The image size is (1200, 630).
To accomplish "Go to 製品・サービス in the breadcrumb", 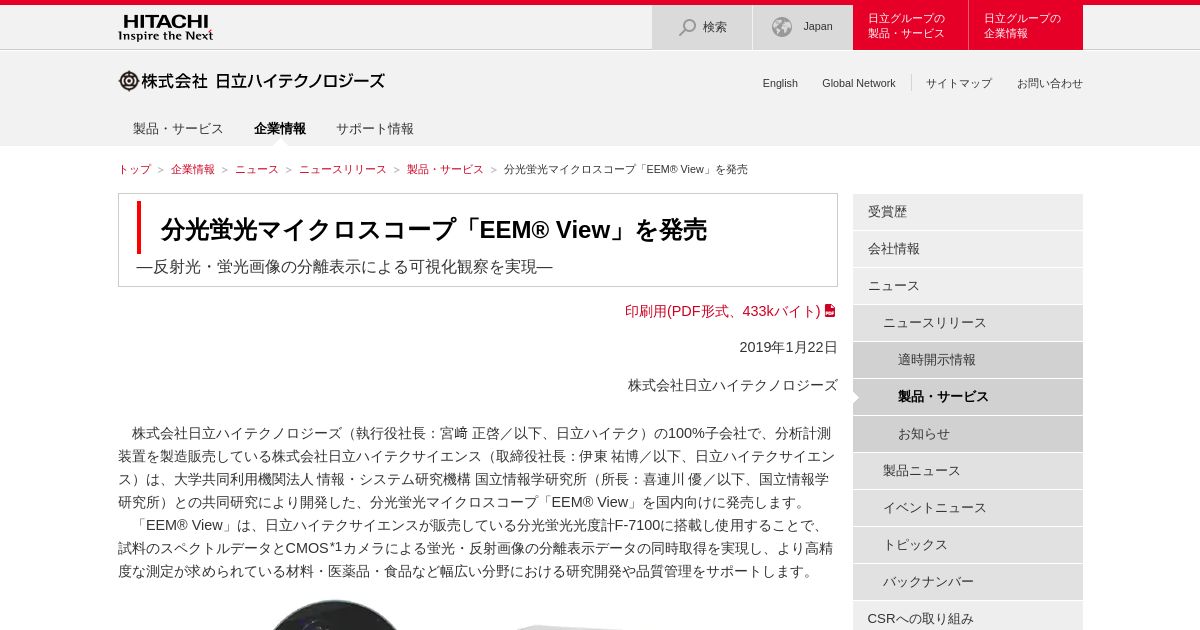I will click(x=445, y=170).
